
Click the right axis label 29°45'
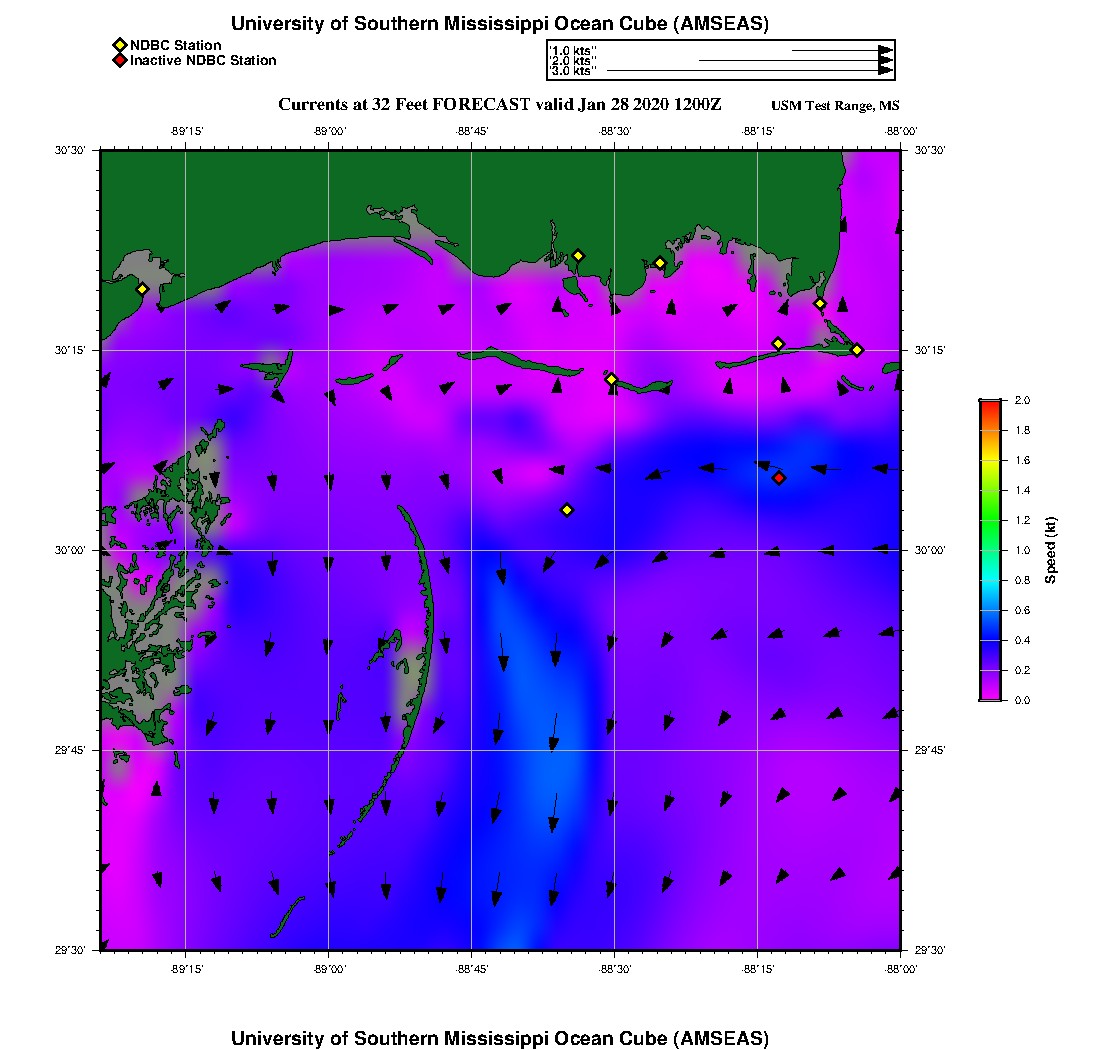[x=930, y=751]
